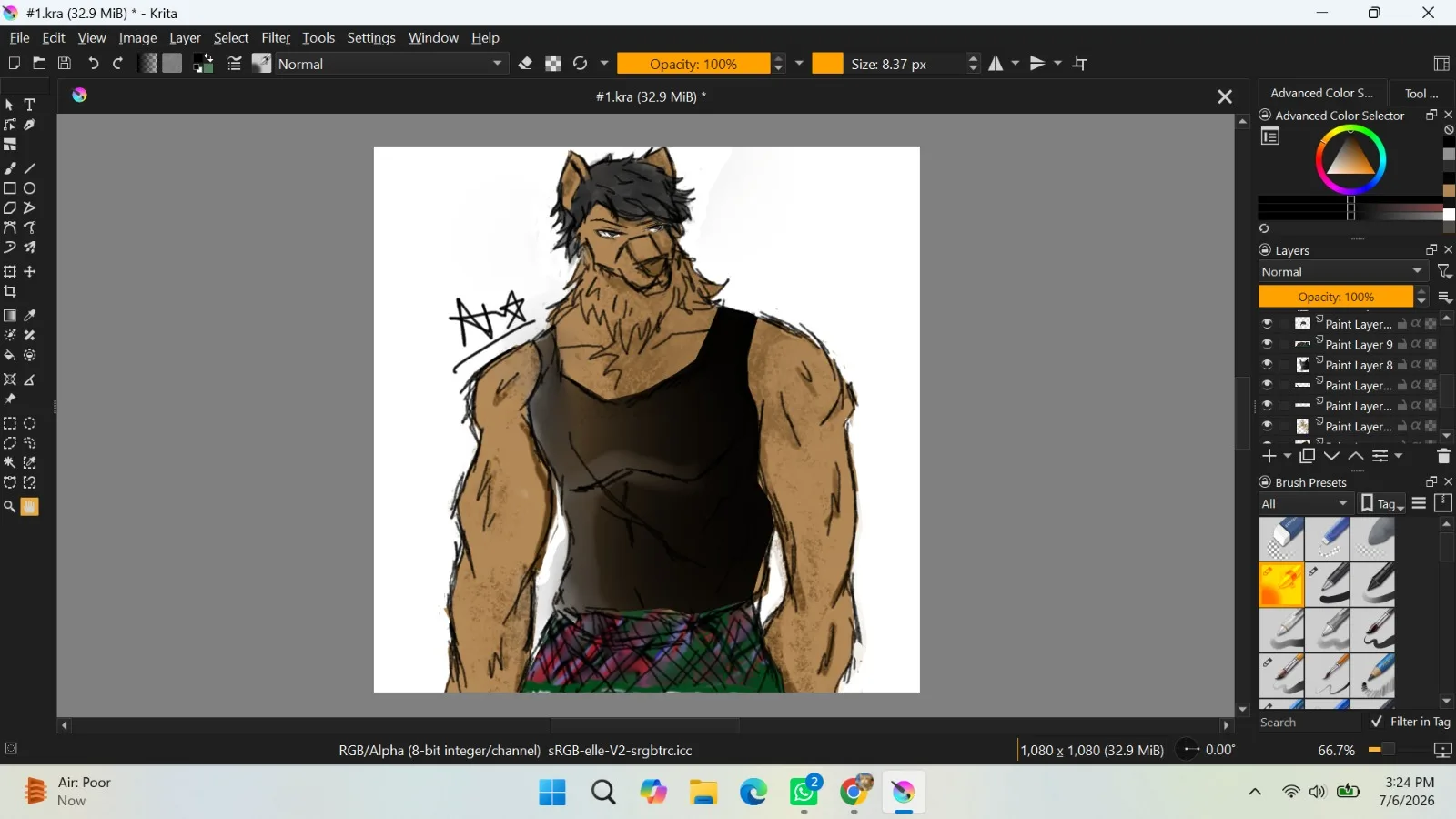Viewport: 1456px width, 819px height.
Task: Open brush blending mode Normal dropdown
Action: click(x=390, y=64)
